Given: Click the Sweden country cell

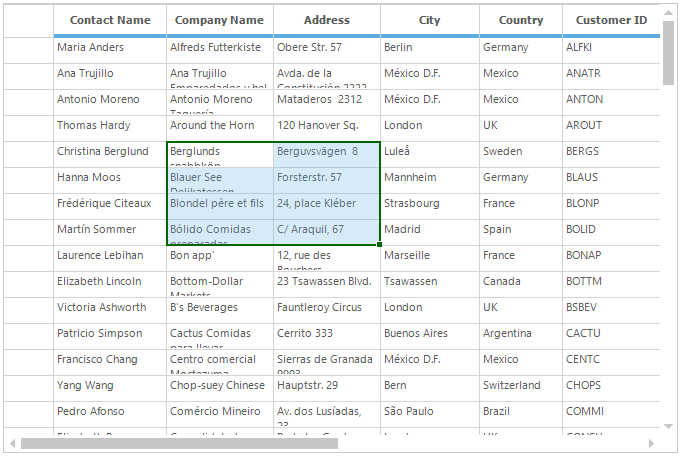Looking at the screenshot, I should tap(520, 152).
